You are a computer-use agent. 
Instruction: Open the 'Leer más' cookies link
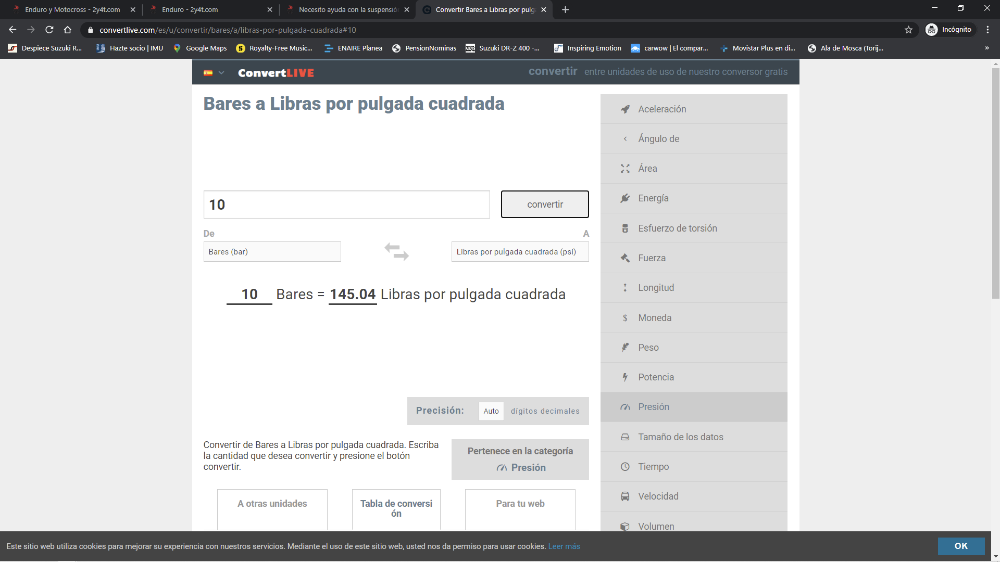[564, 547]
